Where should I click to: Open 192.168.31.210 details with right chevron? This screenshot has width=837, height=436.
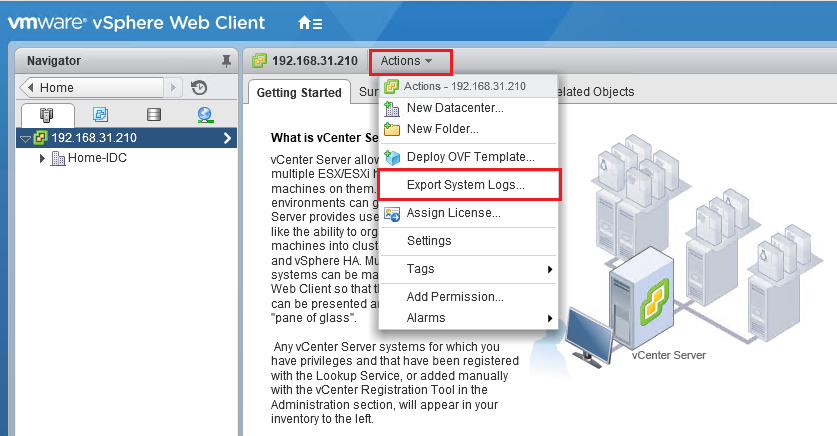pyautogui.click(x=227, y=138)
